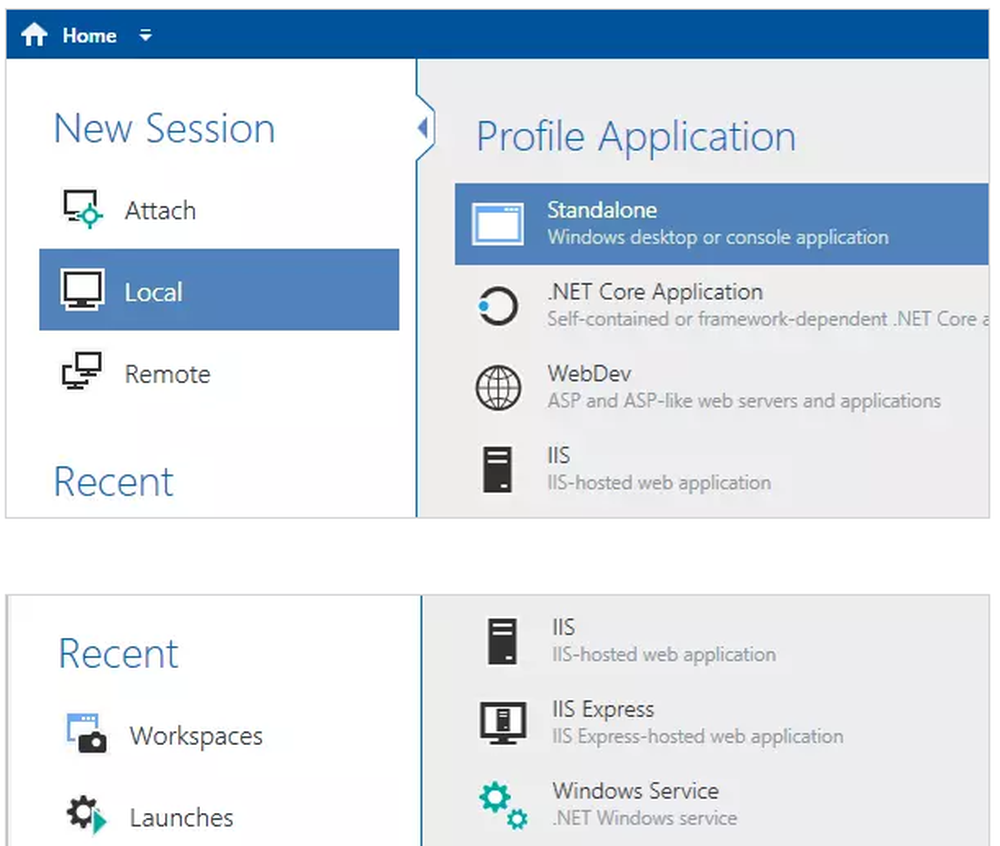
Task: Click 'IIS Express-hosted web application' description
Action: point(698,736)
